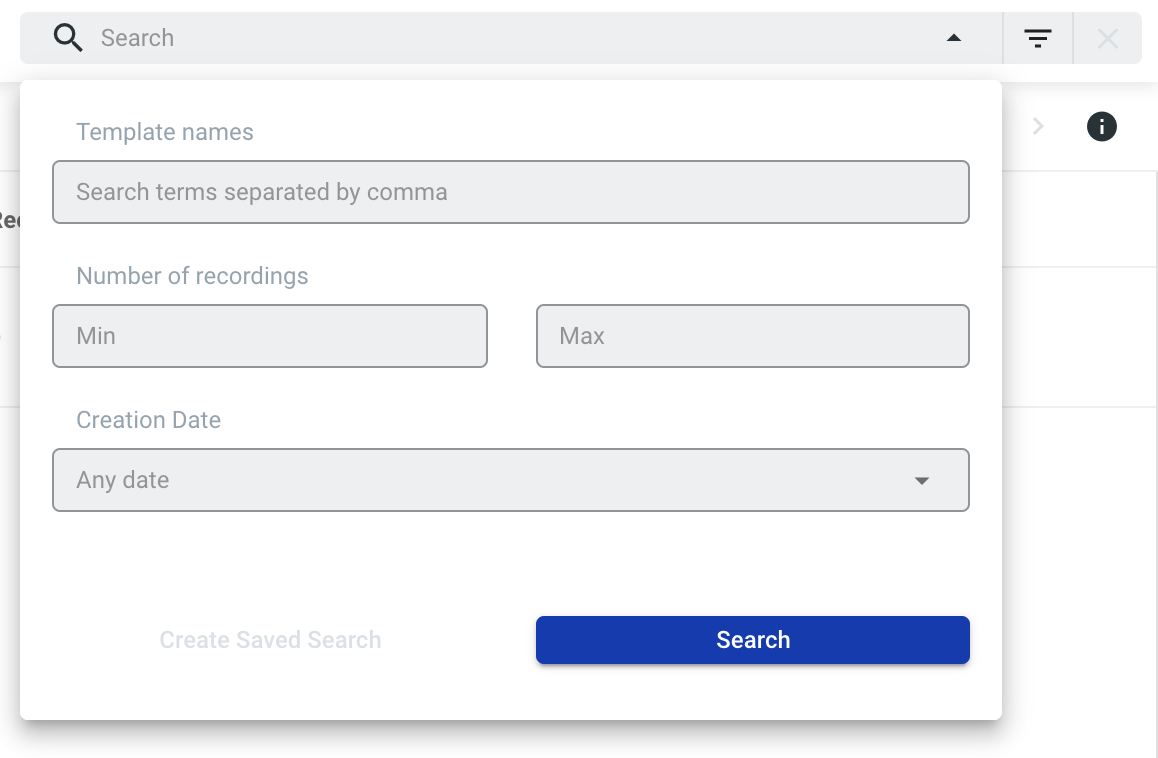Open the Creation Date 'Any date' dropdown
Viewport: 1158px width, 758px height.
[511, 480]
